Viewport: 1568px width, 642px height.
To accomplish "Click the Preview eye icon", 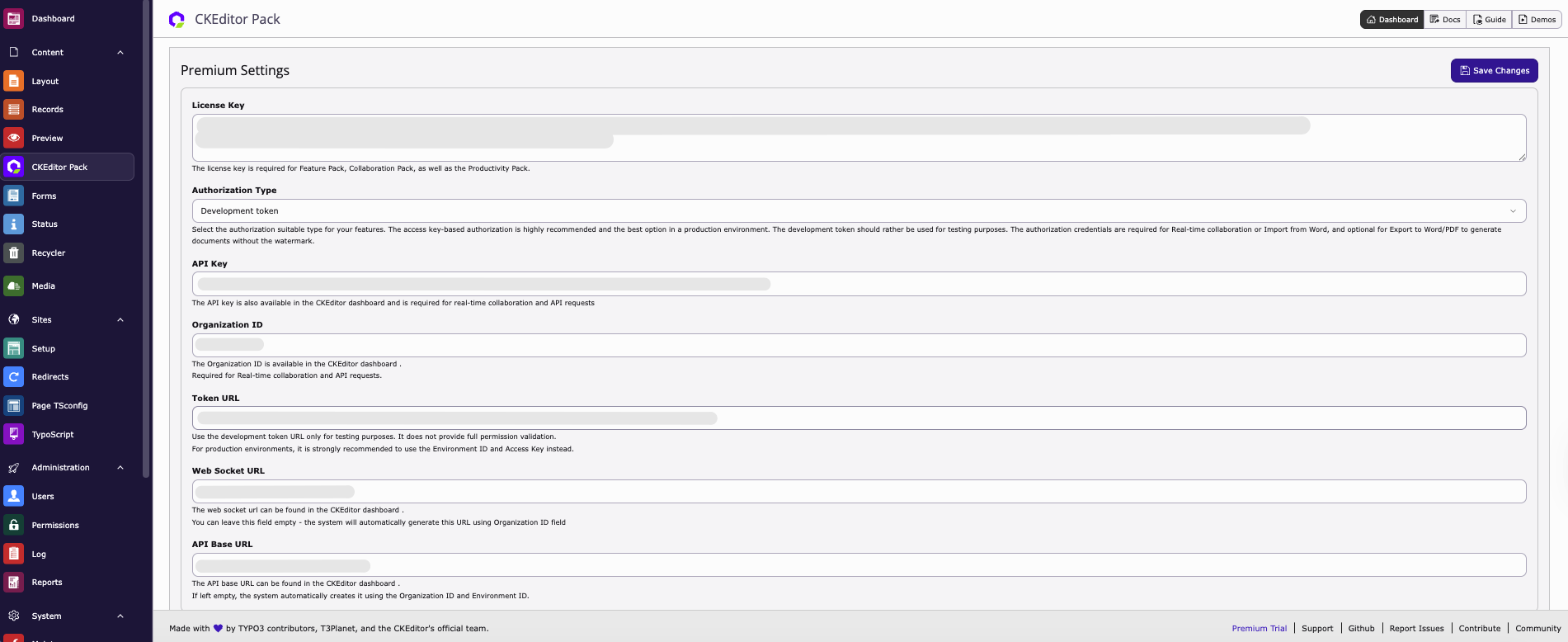I will pyautogui.click(x=14, y=138).
